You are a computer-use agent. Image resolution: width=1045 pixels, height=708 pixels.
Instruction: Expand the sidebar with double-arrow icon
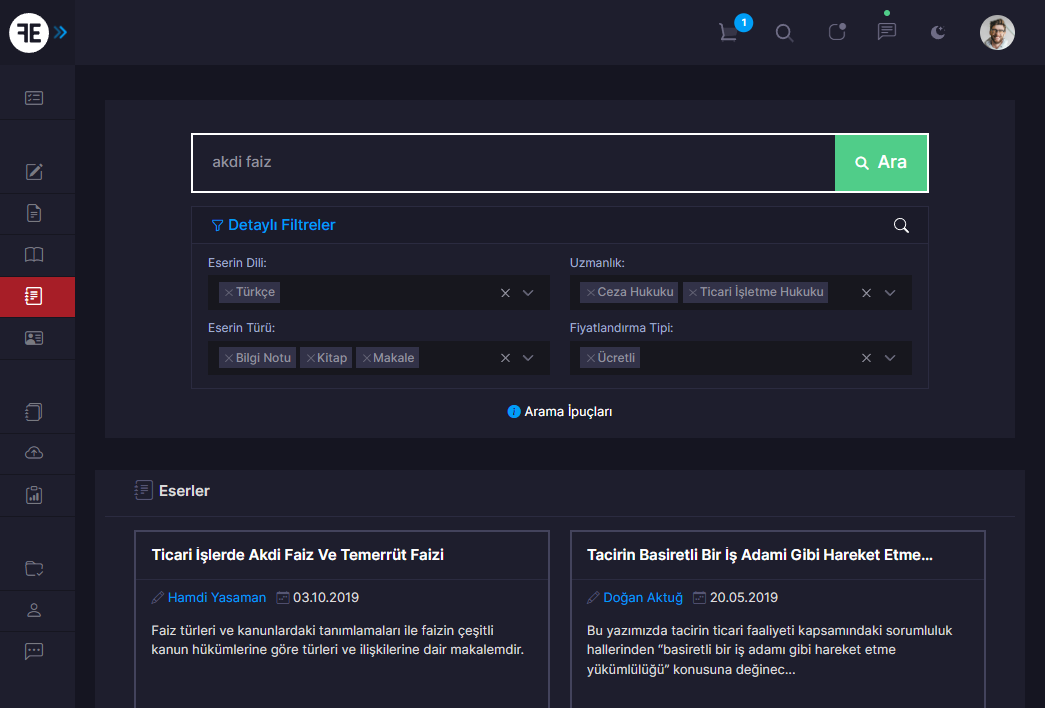[61, 32]
